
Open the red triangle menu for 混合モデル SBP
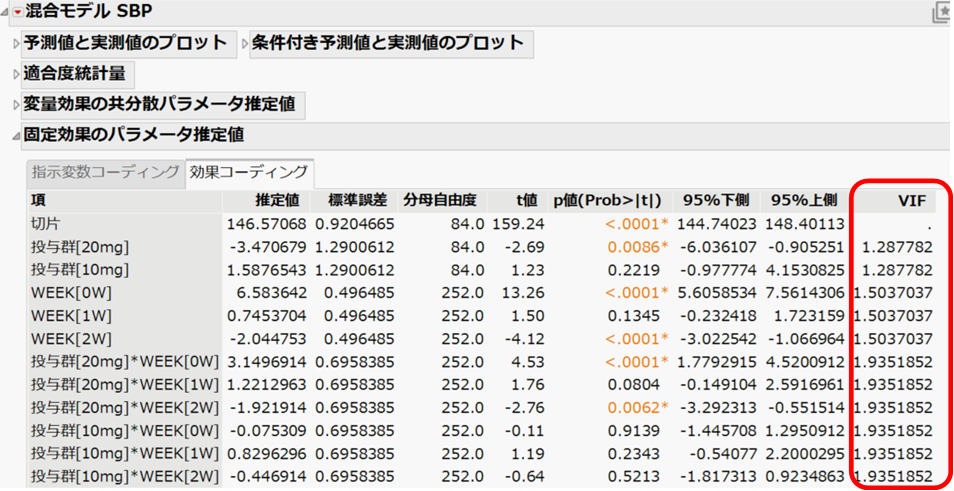click(18, 12)
